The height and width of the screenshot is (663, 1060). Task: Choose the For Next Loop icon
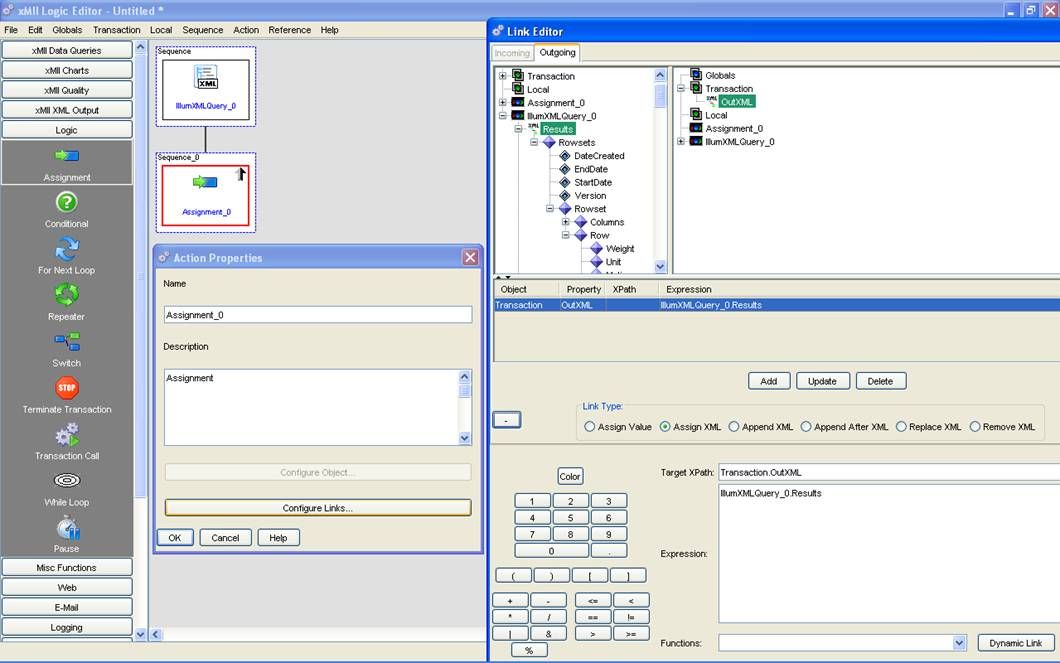point(66,249)
